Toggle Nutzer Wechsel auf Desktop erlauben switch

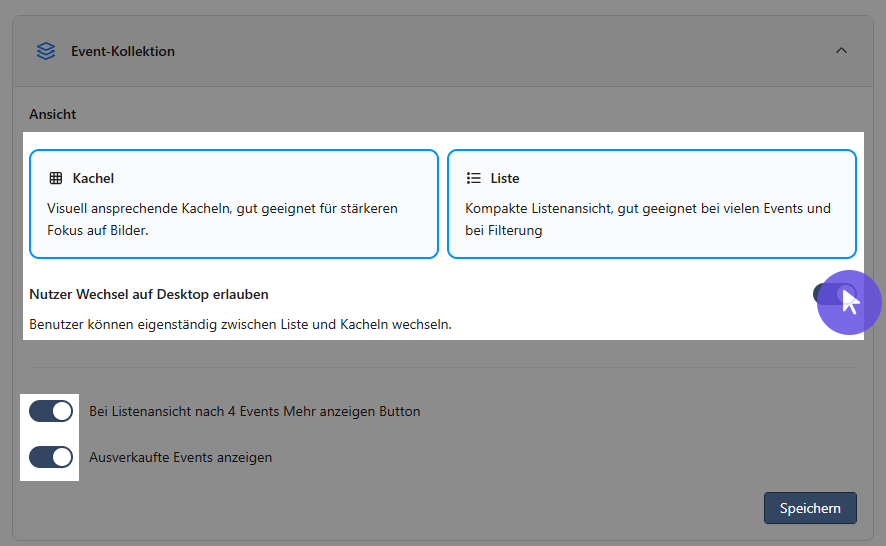pos(835,294)
